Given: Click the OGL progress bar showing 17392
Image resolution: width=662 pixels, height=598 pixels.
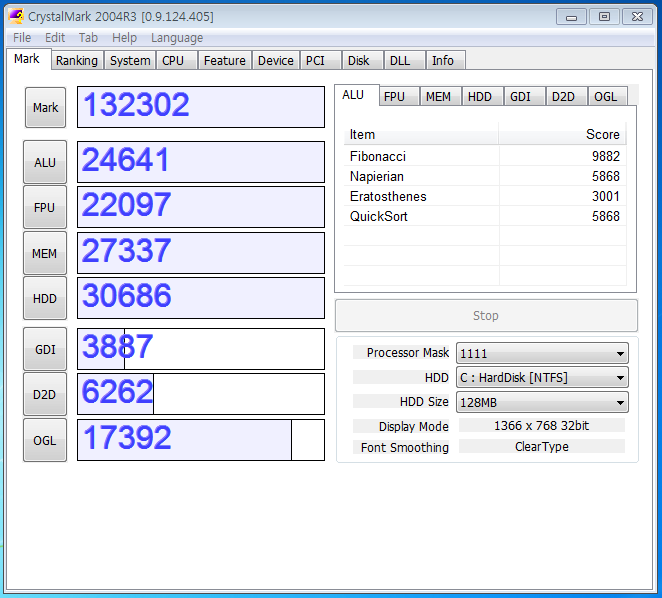Looking at the screenshot, I should 201,440.
